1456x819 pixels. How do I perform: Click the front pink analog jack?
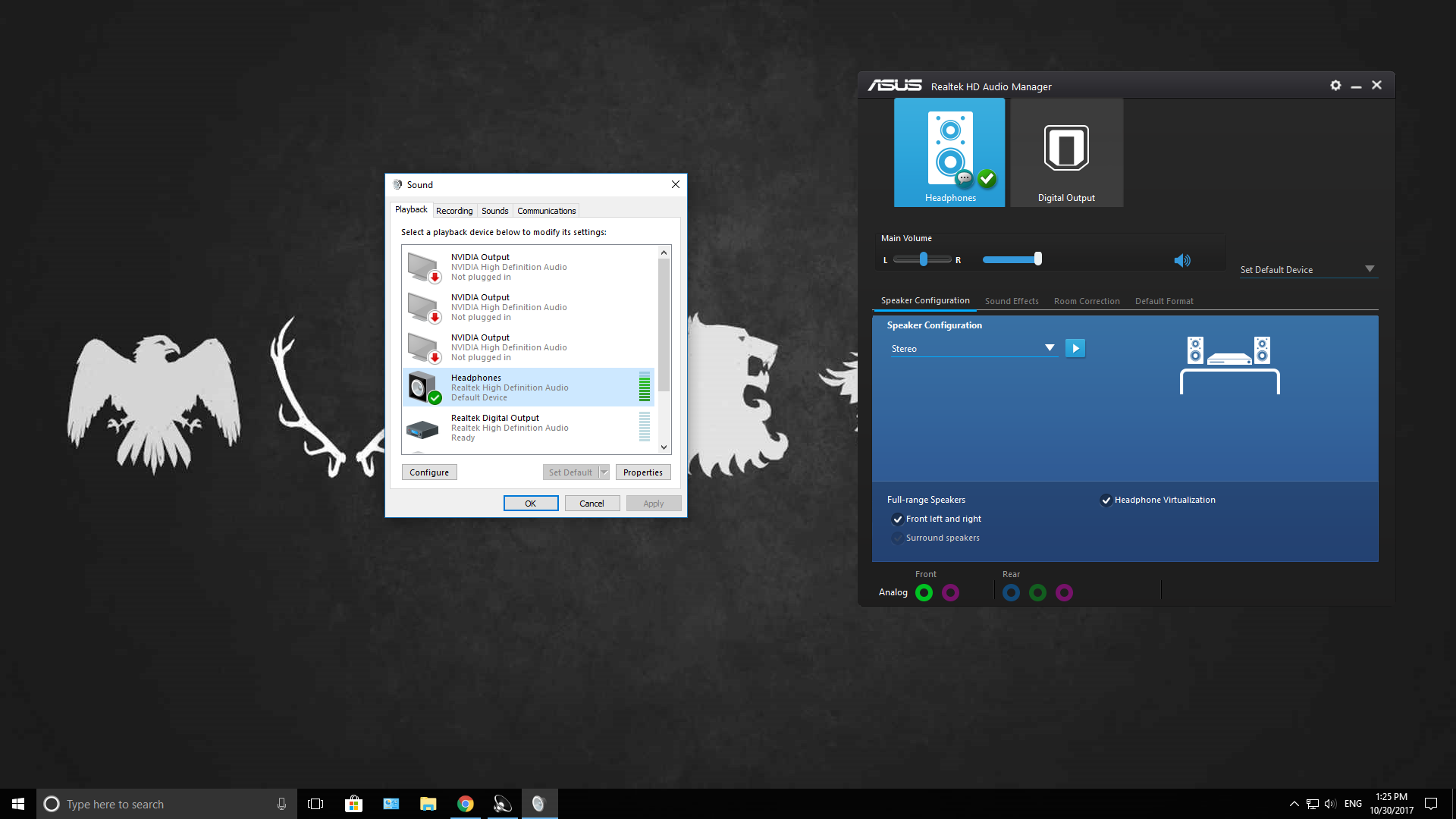point(950,593)
